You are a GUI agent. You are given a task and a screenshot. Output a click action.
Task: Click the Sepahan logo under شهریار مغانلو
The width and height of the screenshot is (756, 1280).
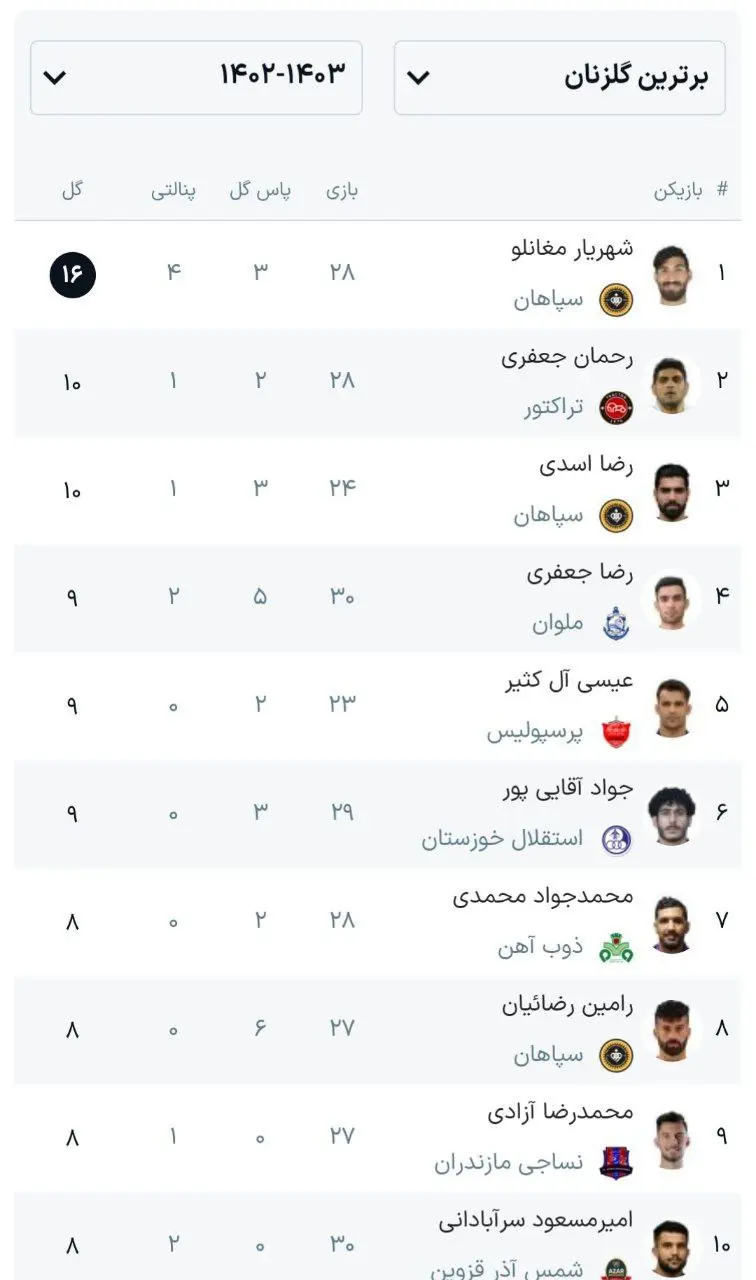(616, 299)
